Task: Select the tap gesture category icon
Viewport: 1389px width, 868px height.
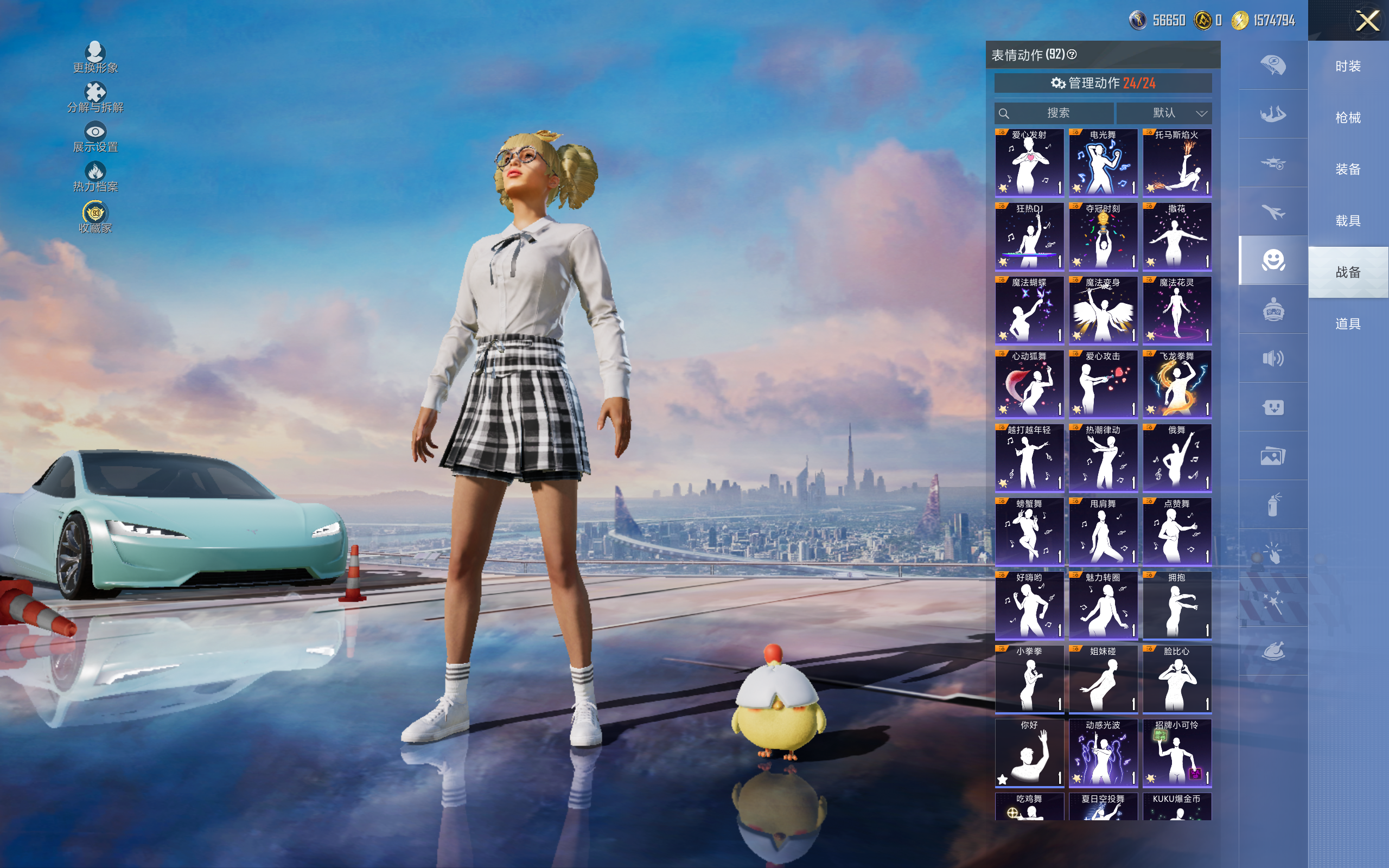Action: pos(1272,553)
